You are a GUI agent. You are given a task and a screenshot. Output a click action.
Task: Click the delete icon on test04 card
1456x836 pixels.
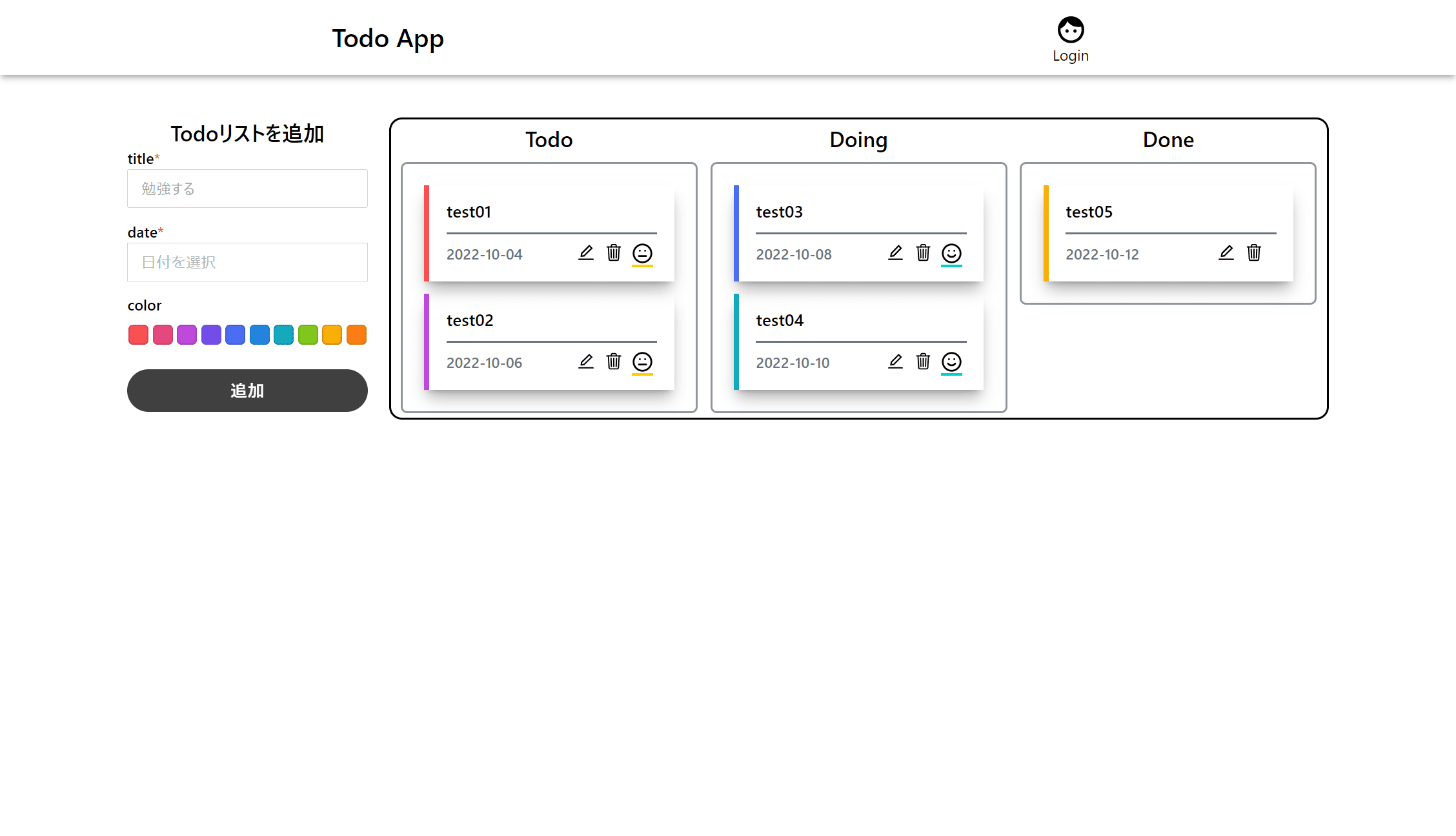point(923,361)
